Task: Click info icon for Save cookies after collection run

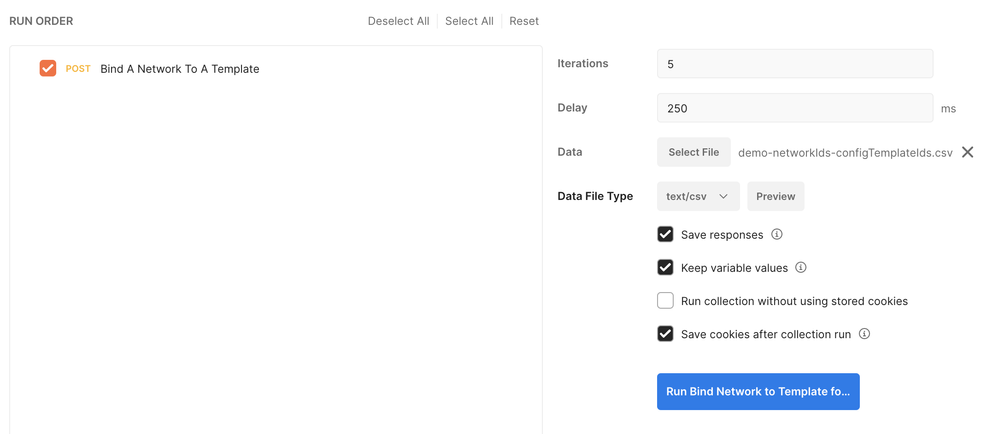Action: pos(865,334)
